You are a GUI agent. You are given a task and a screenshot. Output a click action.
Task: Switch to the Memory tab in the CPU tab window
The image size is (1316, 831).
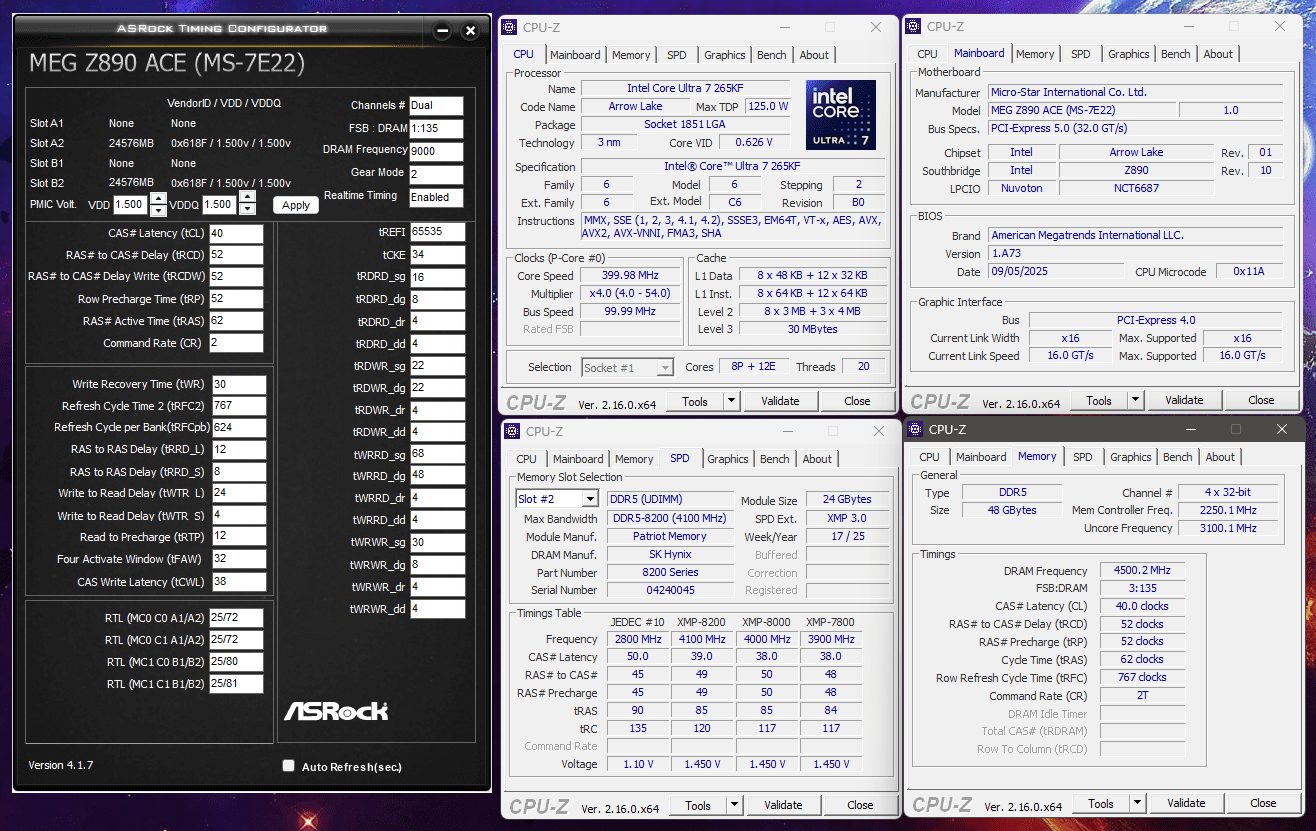(x=631, y=55)
